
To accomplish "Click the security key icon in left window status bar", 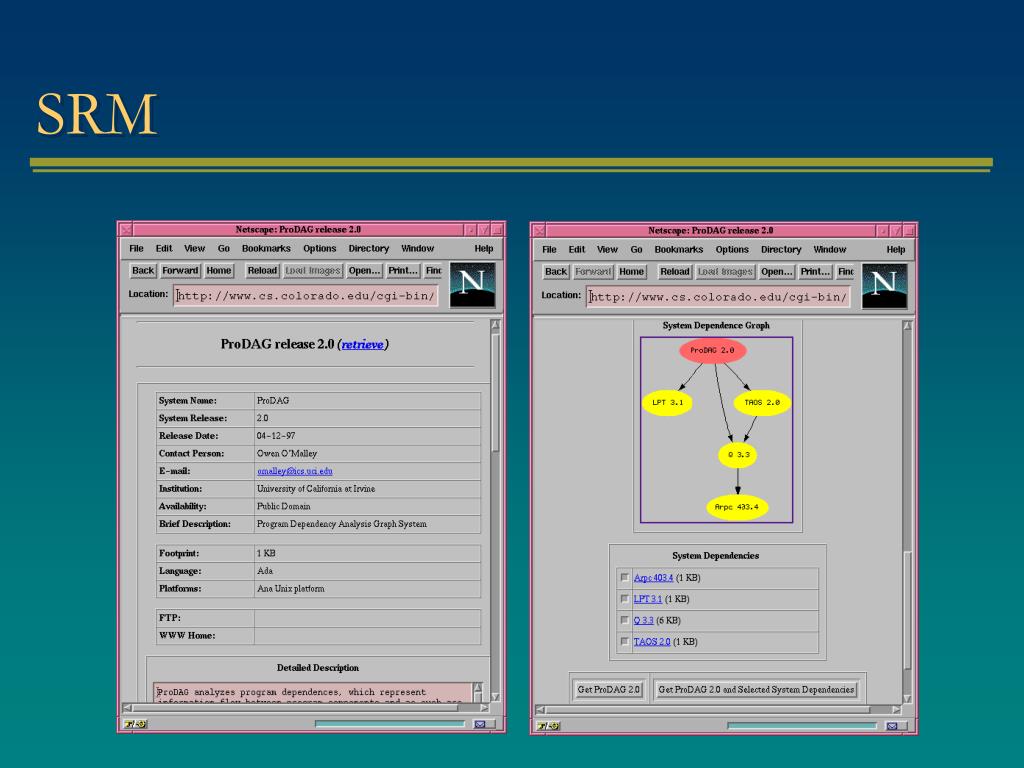I will click(x=135, y=724).
